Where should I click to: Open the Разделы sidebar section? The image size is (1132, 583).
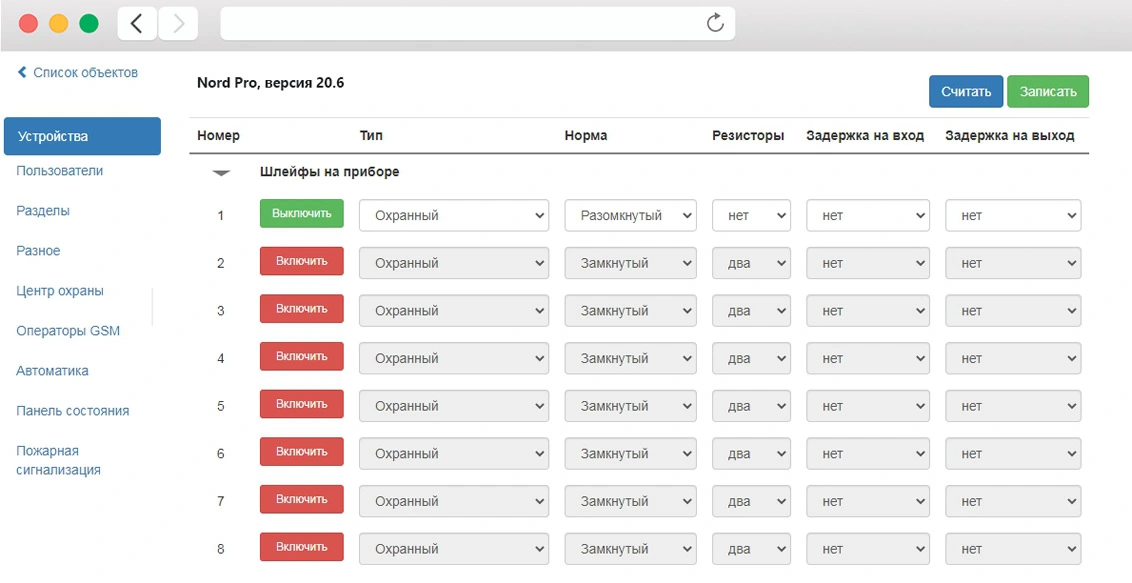click(43, 211)
